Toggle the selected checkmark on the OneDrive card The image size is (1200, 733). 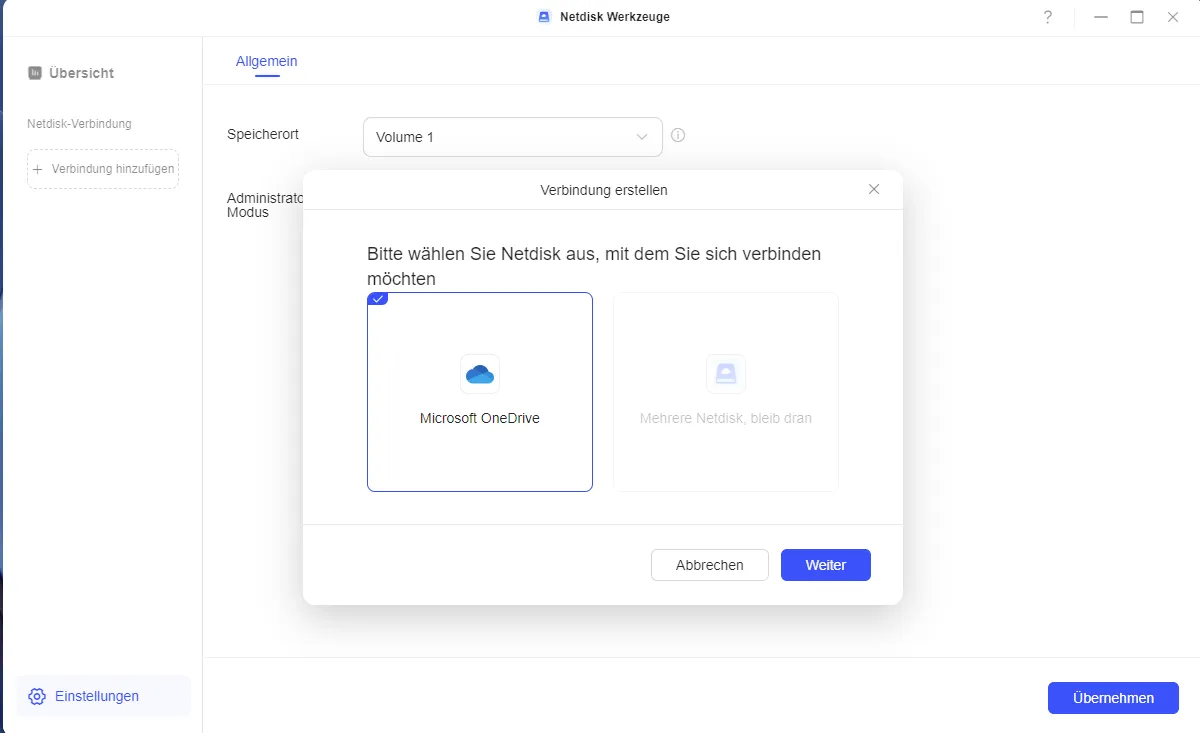click(x=378, y=299)
